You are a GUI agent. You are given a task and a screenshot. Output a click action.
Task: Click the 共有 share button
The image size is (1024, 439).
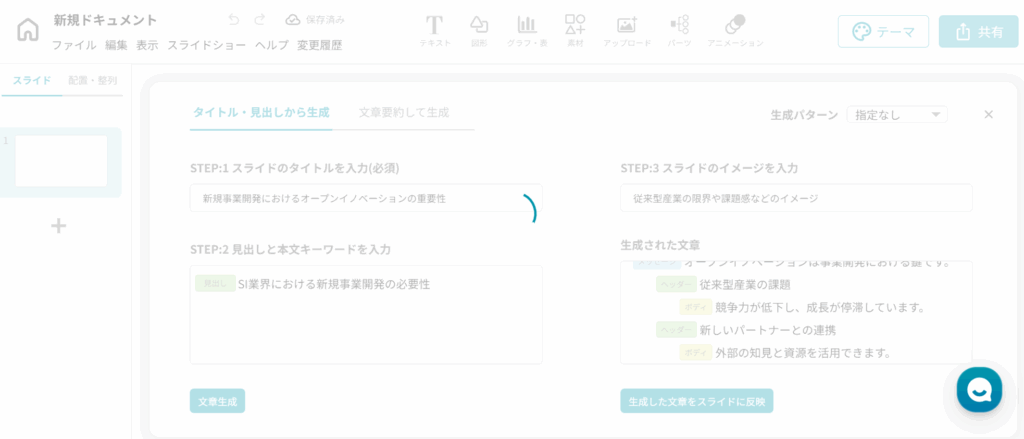[978, 31]
